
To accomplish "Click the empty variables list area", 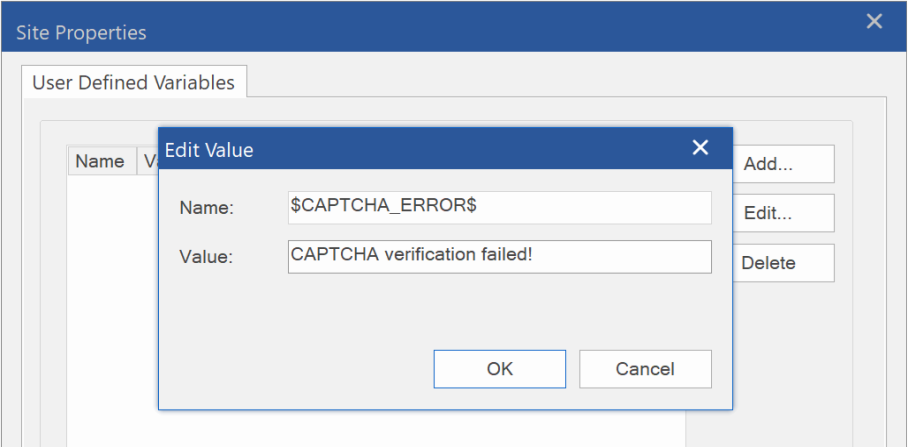I will point(110,300).
